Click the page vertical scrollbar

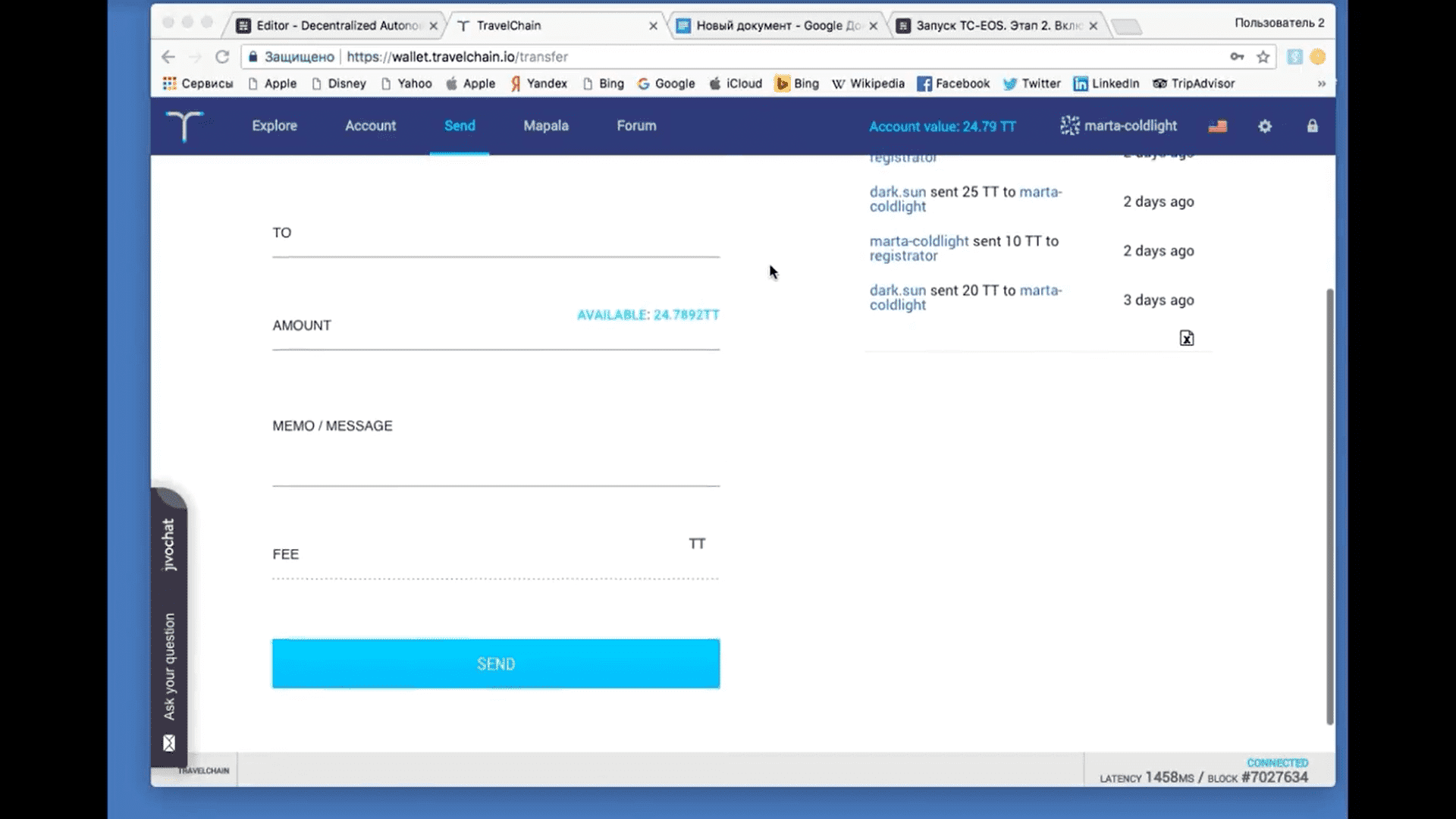[1329, 506]
